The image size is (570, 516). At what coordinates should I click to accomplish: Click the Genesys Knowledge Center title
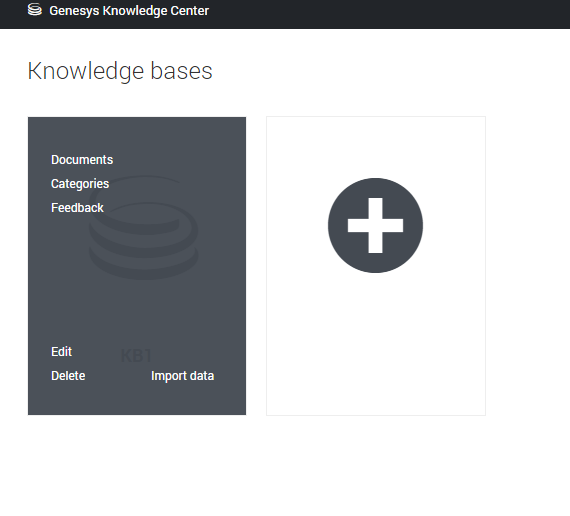(x=129, y=11)
